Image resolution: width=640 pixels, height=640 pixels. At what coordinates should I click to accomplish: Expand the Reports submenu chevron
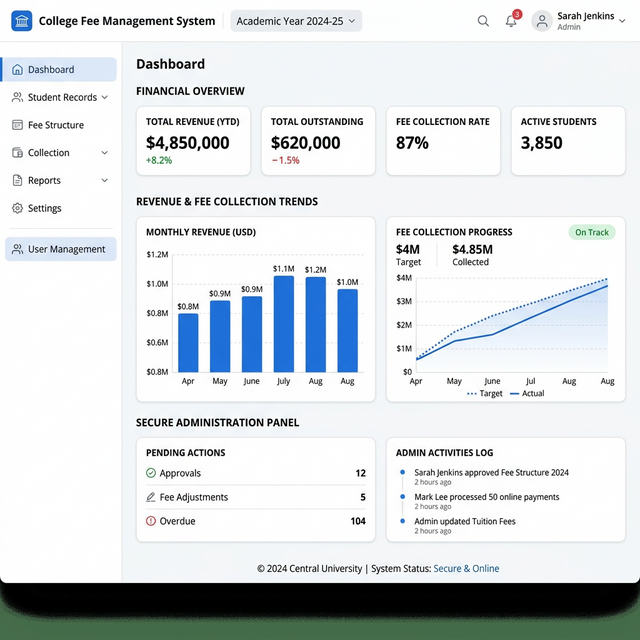pyautogui.click(x=104, y=181)
